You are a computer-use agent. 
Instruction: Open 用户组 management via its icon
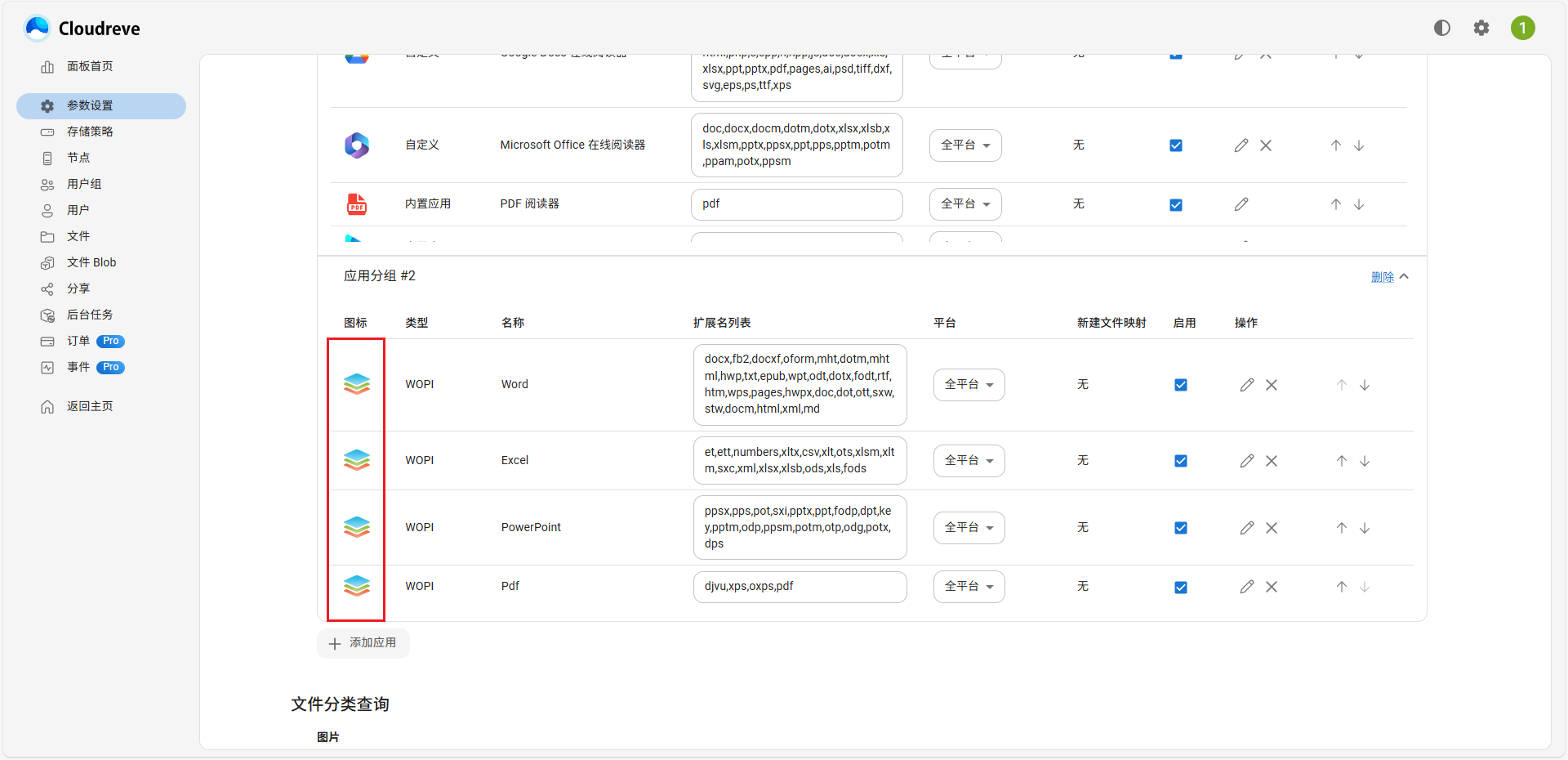tap(47, 184)
